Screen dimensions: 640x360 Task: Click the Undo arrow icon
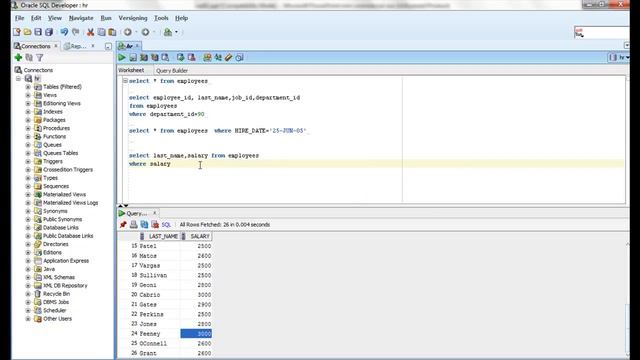coord(64,32)
